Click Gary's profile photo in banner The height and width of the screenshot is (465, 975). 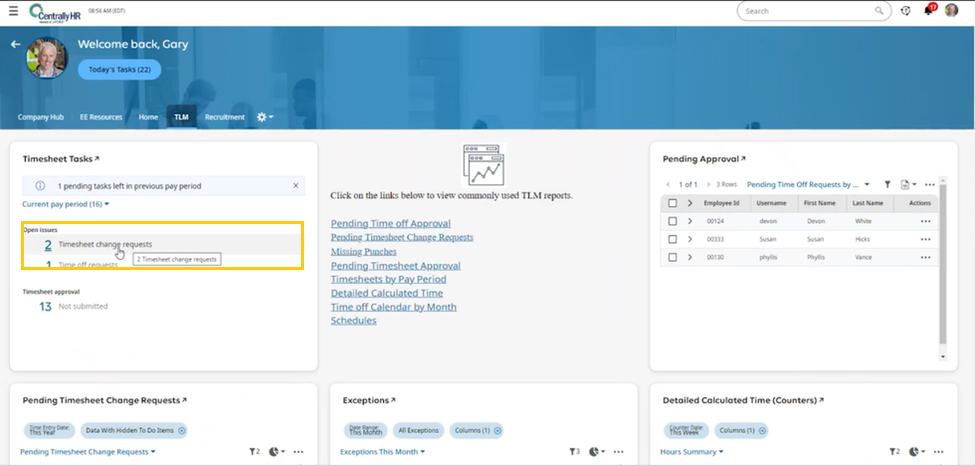coord(46,58)
